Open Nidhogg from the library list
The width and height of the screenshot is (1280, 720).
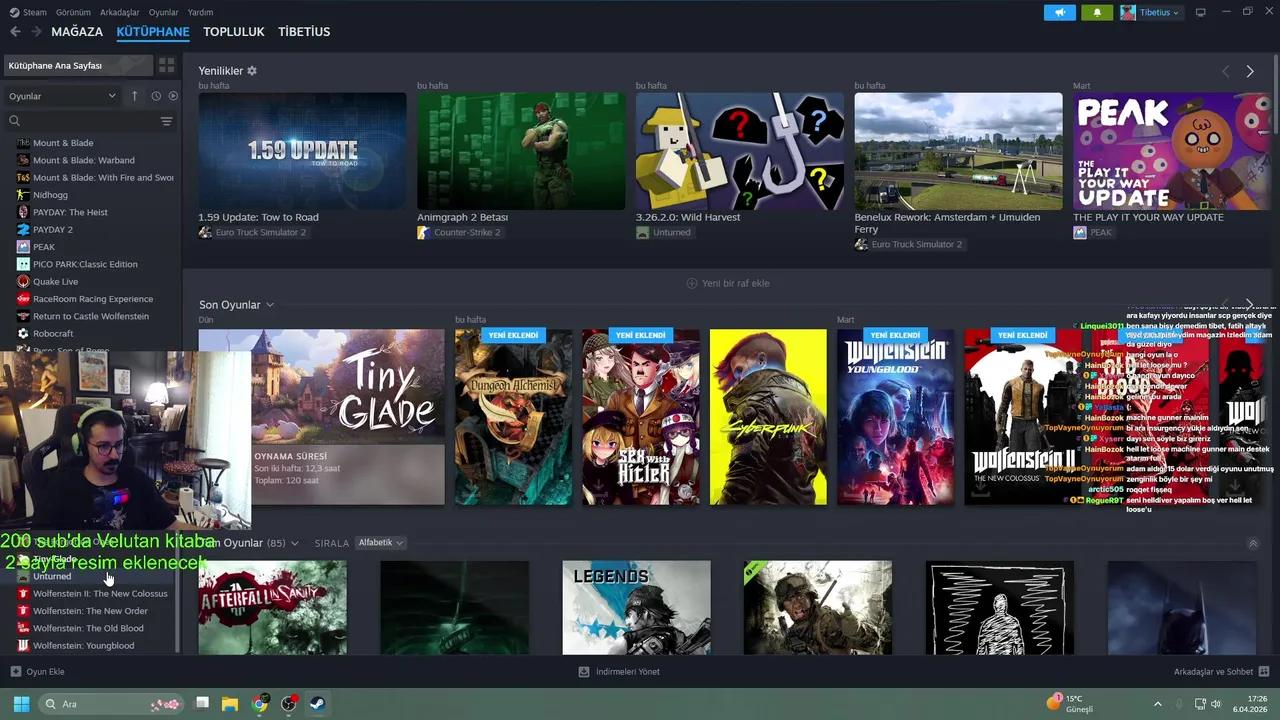50,195
